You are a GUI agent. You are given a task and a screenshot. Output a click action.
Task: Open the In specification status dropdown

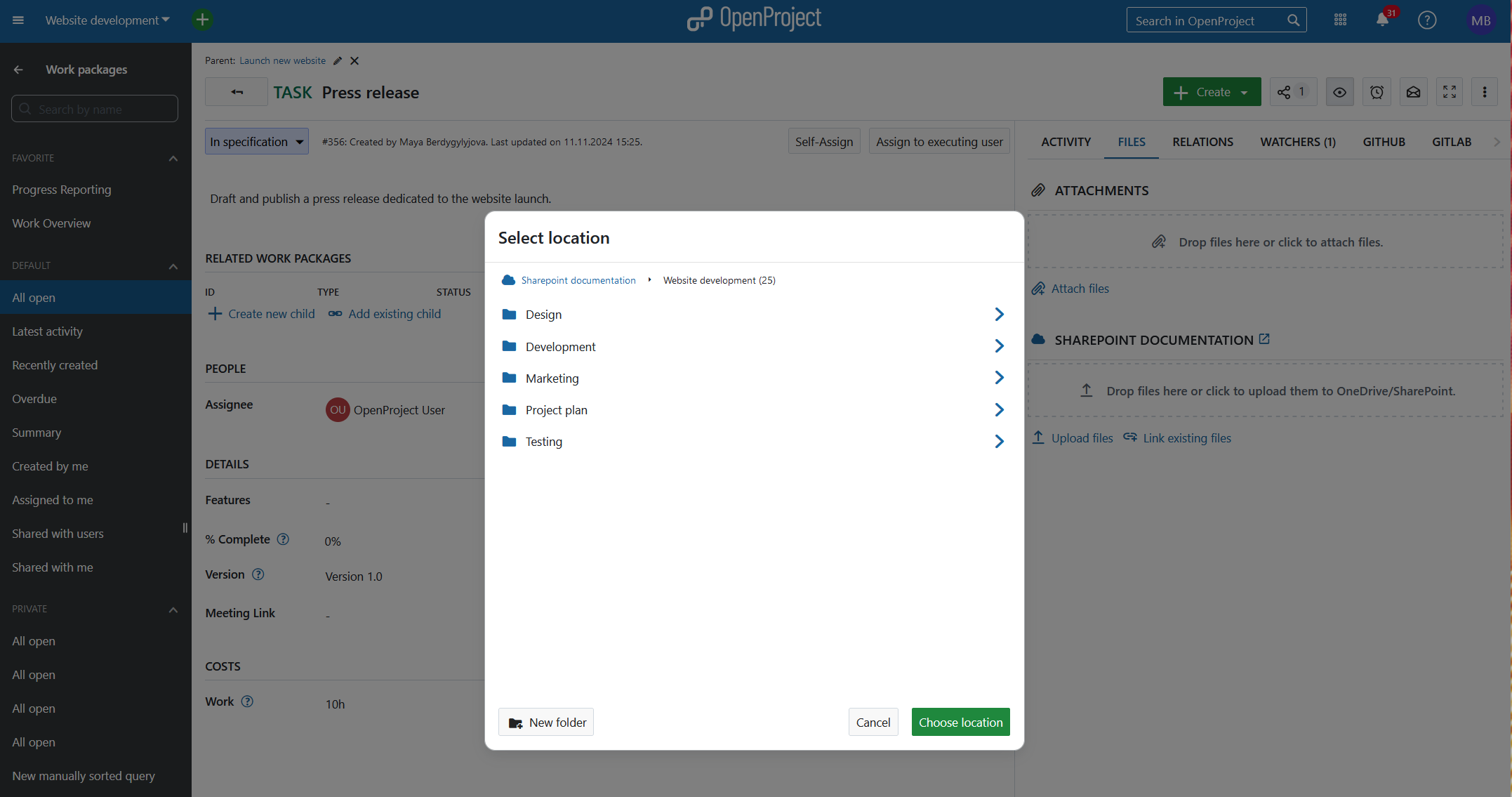pyautogui.click(x=256, y=142)
